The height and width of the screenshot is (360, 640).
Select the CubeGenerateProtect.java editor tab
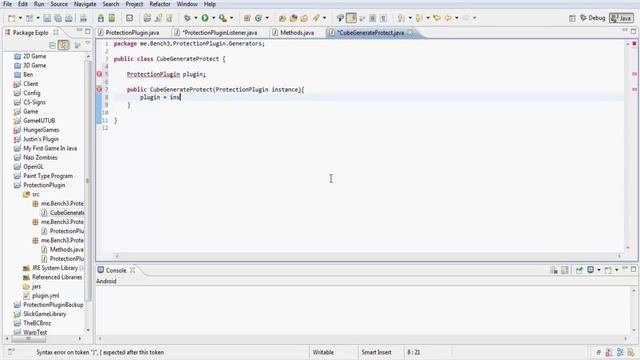pos(370,33)
